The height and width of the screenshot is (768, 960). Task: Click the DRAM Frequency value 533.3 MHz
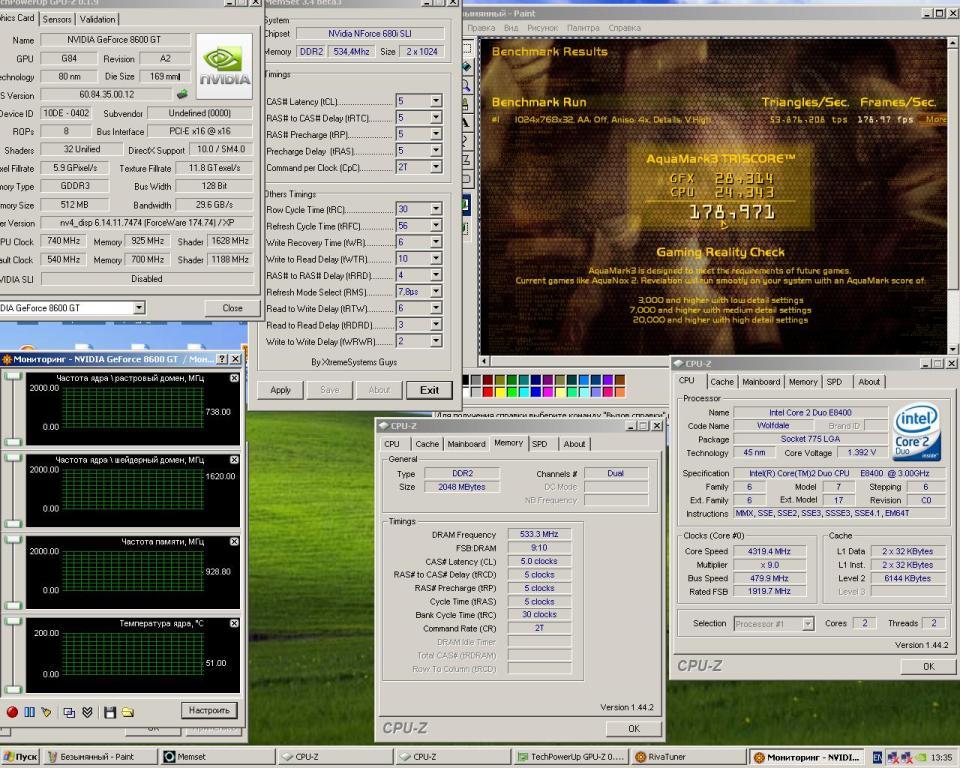pos(539,535)
